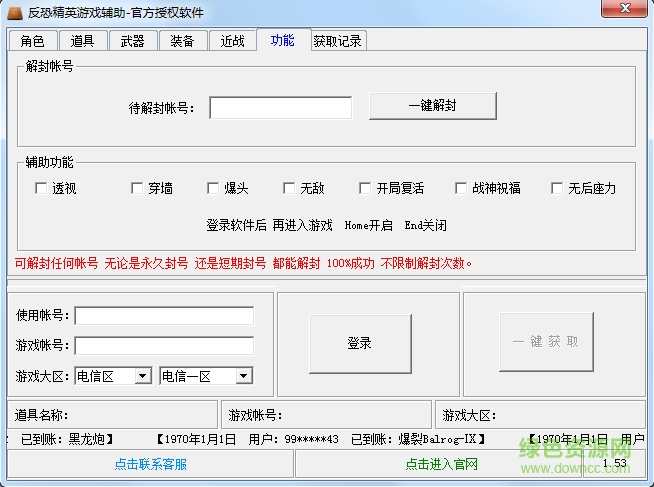This screenshot has height=487, width=654.
Task: Select the 武器 tab
Action: [133, 41]
